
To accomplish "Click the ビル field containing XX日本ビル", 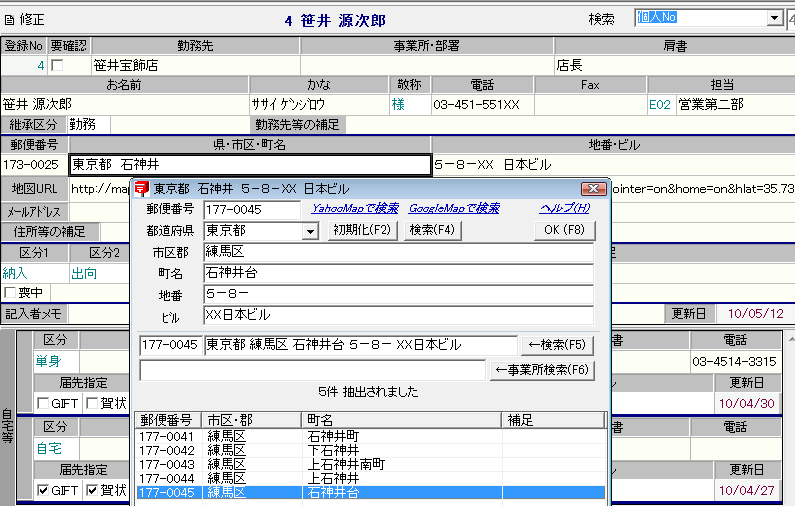I will click(x=399, y=315).
